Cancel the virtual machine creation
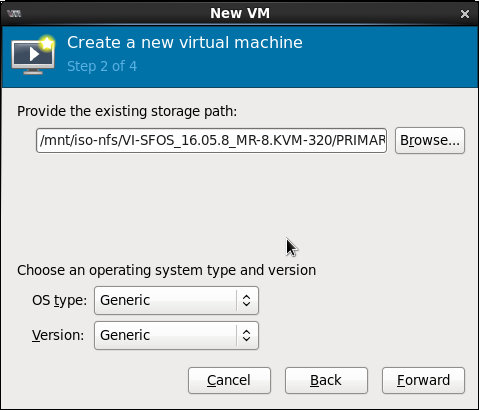 pos(229,380)
